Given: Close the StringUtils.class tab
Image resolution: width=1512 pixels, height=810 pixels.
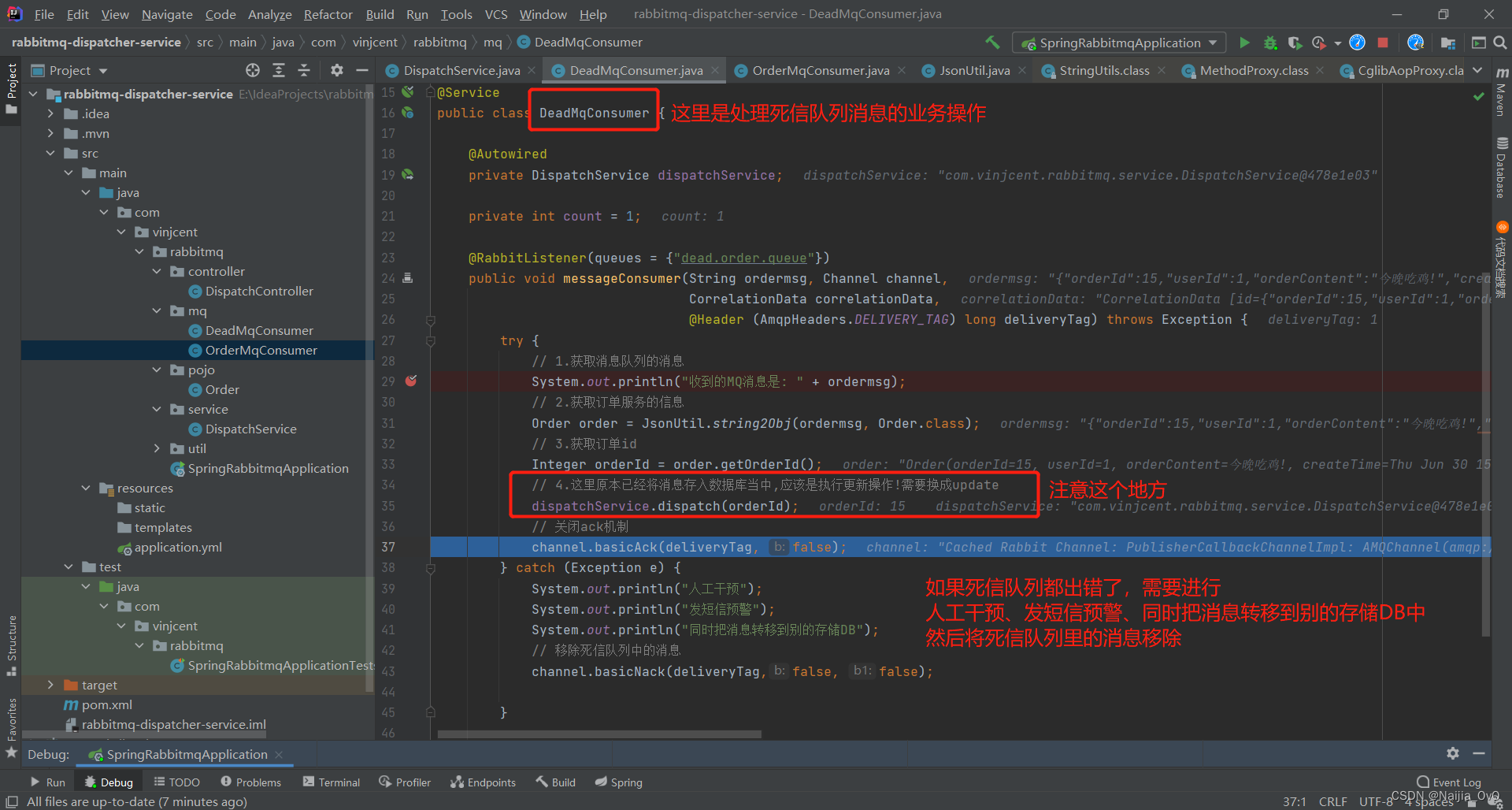Looking at the screenshot, I should [1162, 70].
